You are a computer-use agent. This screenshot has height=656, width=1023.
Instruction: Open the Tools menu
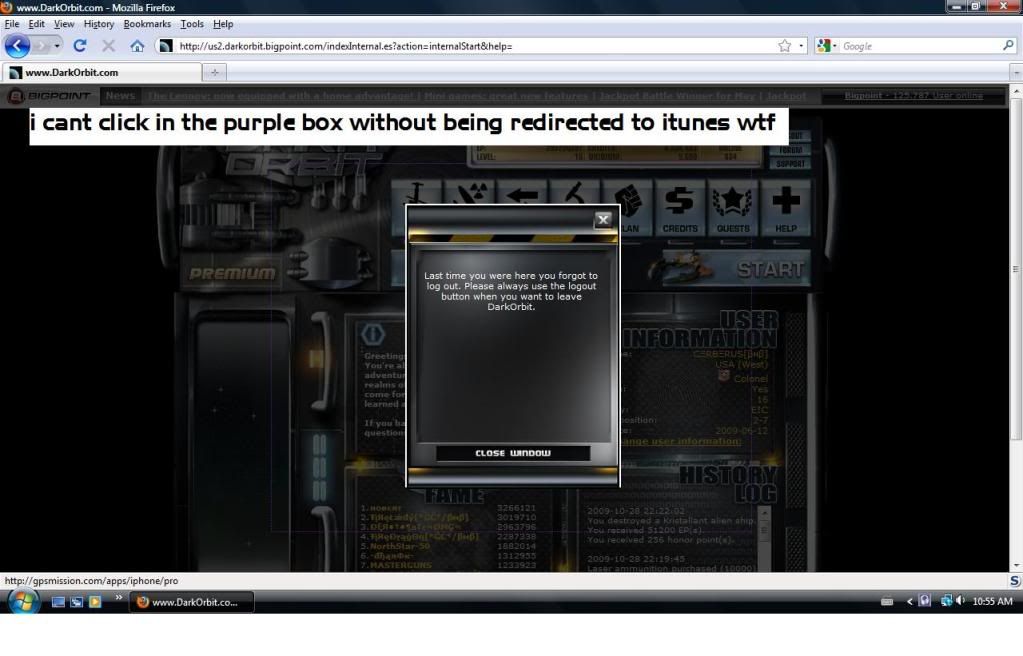tap(191, 24)
